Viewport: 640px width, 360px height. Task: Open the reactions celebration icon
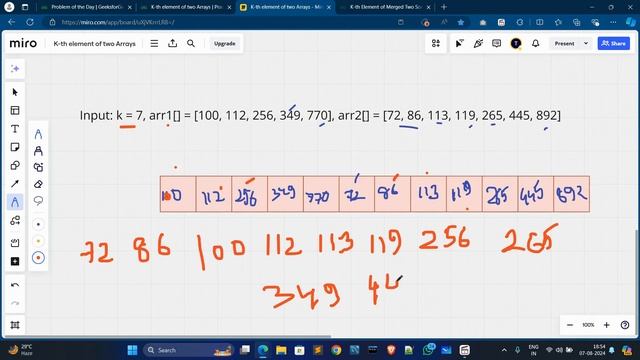coord(478,43)
